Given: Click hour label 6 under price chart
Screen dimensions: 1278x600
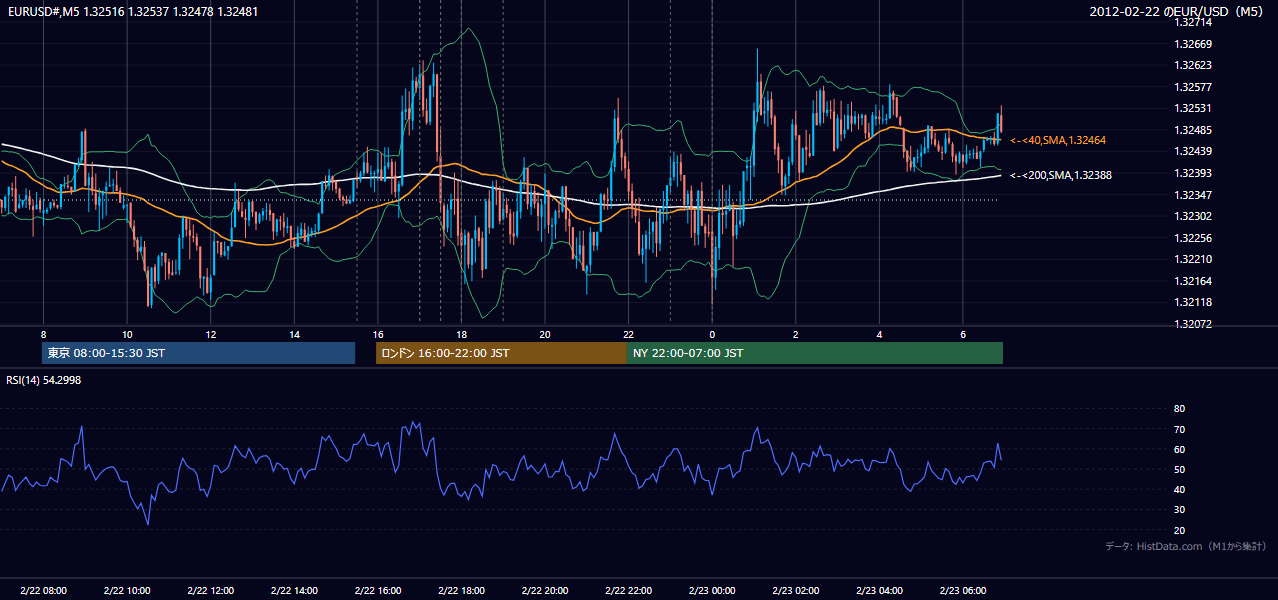Looking at the screenshot, I should point(962,334).
